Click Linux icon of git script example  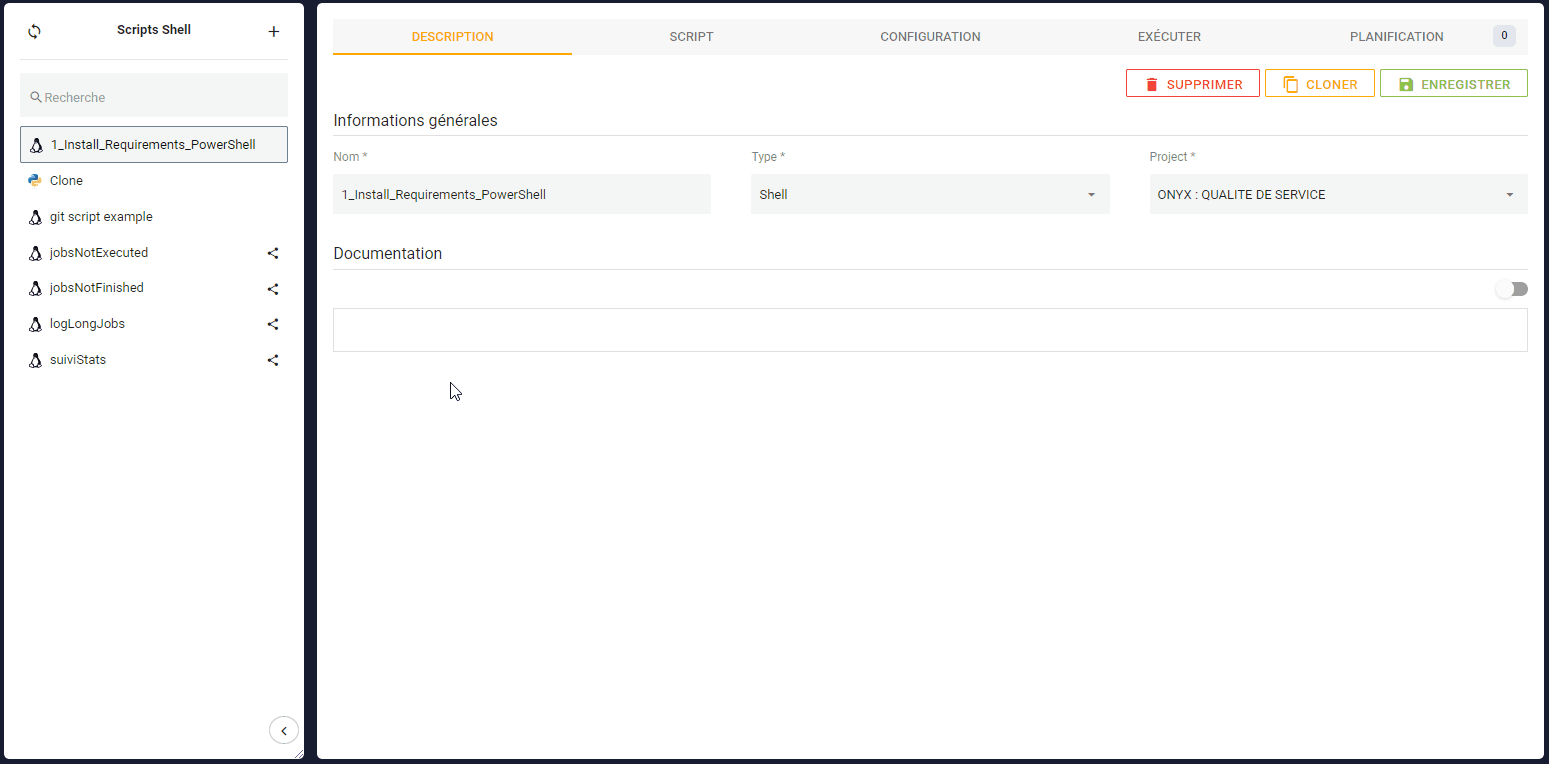pos(35,217)
